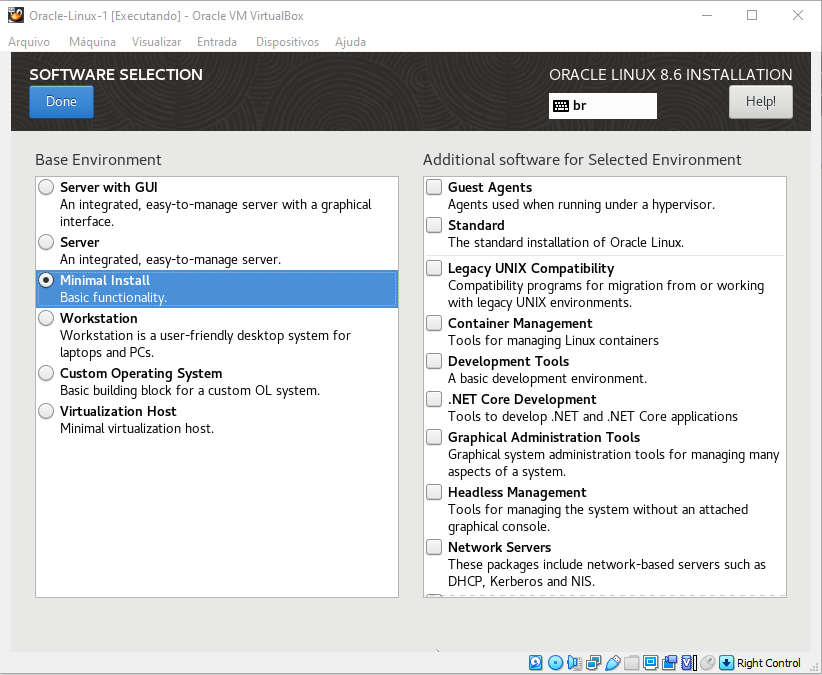Click 'A basic development environment.' description
This screenshot has width=822, height=675.
(547, 378)
